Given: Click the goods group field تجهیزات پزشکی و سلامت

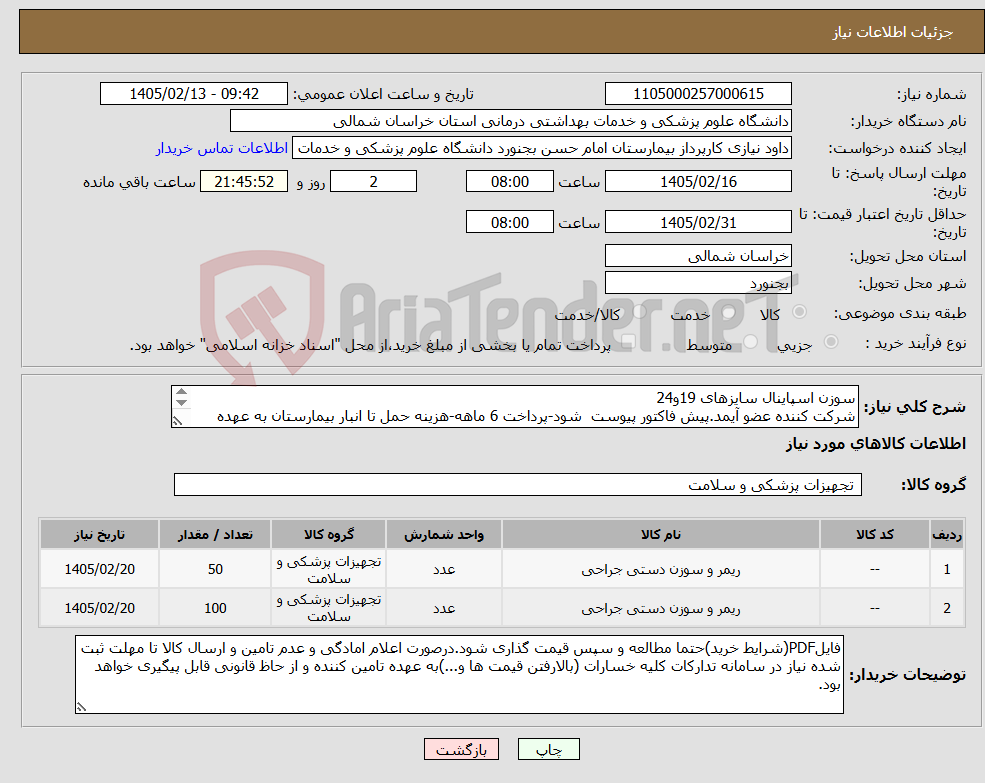Looking at the screenshot, I should click(x=518, y=485).
